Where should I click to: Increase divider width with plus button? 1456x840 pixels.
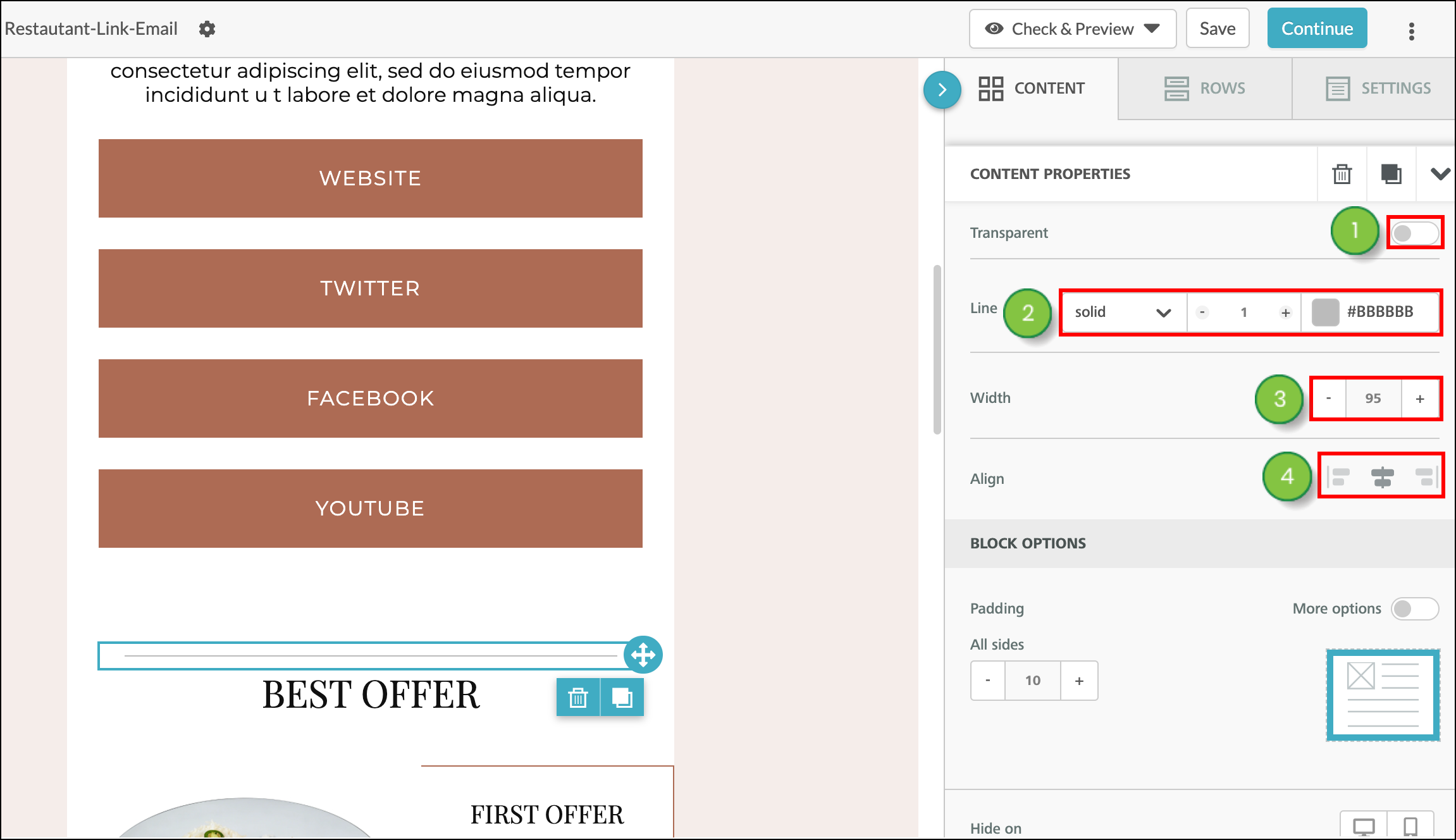pos(1420,398)
